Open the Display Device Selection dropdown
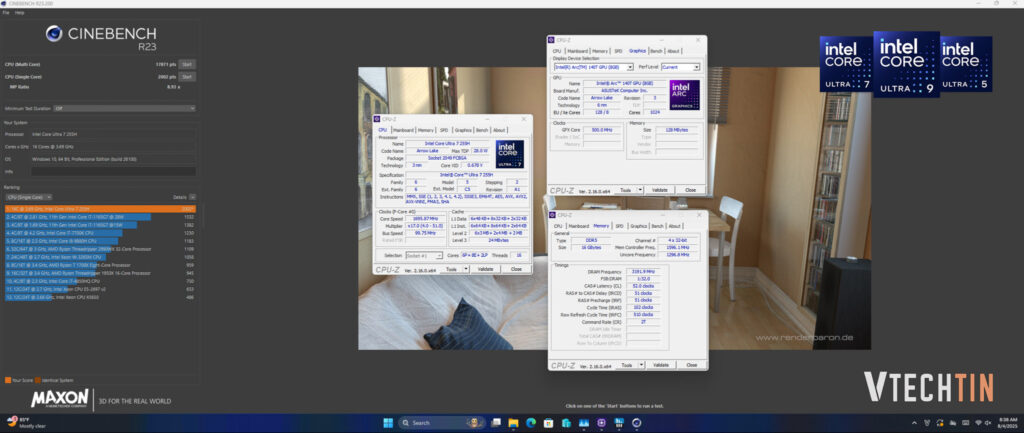The image size is (1024, 433). tap(593, 67)
